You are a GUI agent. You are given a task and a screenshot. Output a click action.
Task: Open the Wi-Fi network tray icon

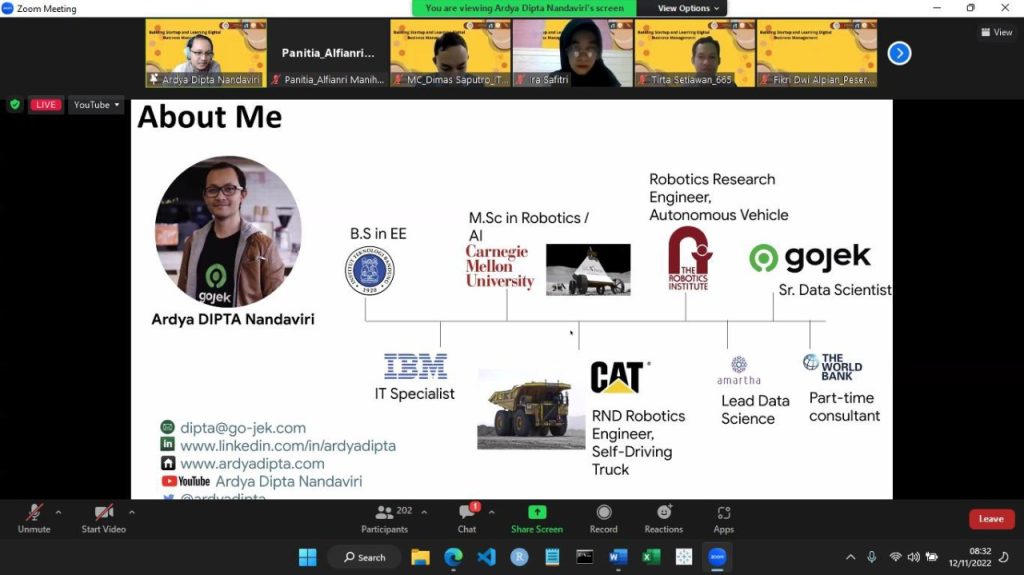coord(895,557)
